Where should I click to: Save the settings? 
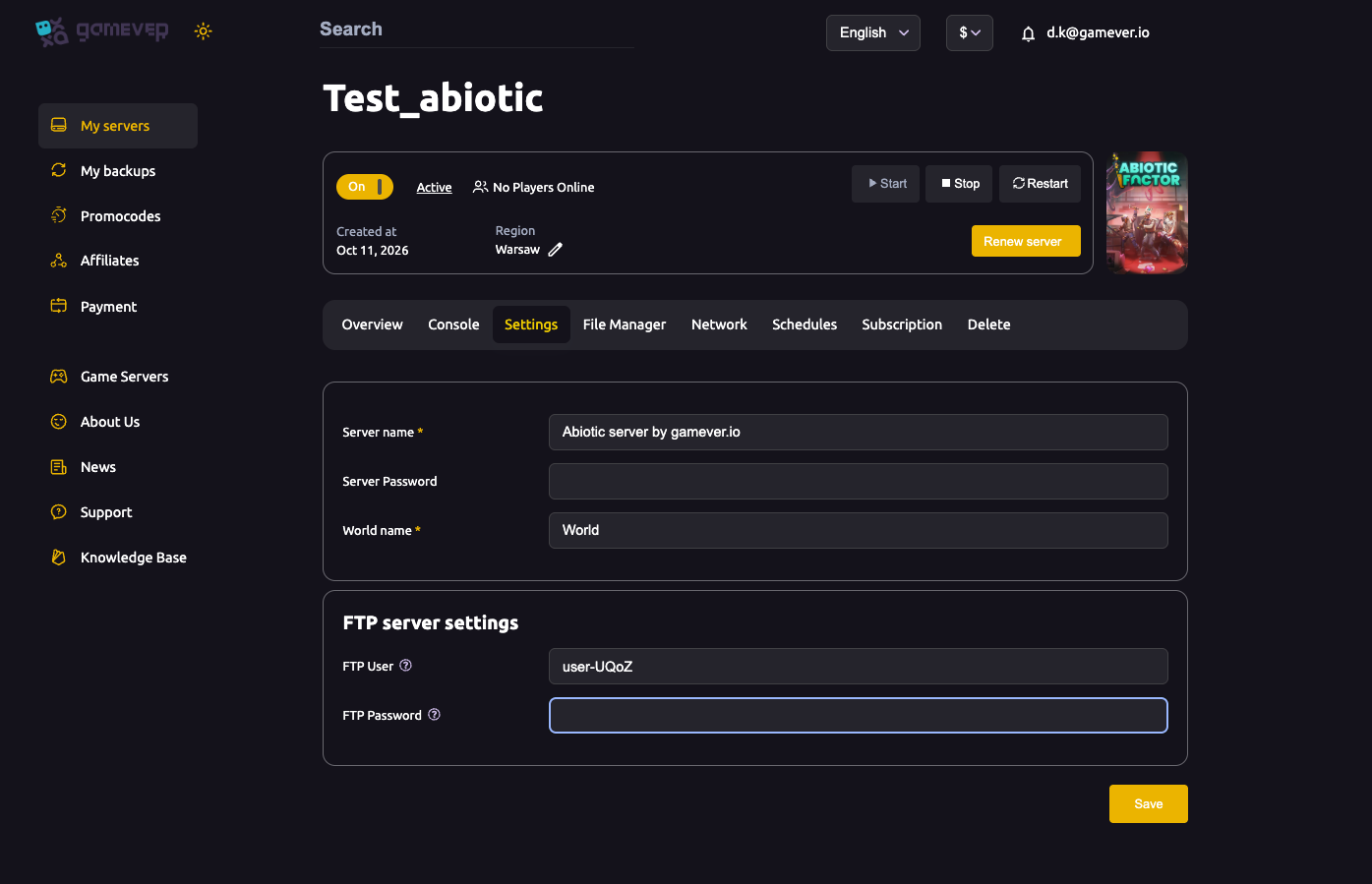(1149, 803)
